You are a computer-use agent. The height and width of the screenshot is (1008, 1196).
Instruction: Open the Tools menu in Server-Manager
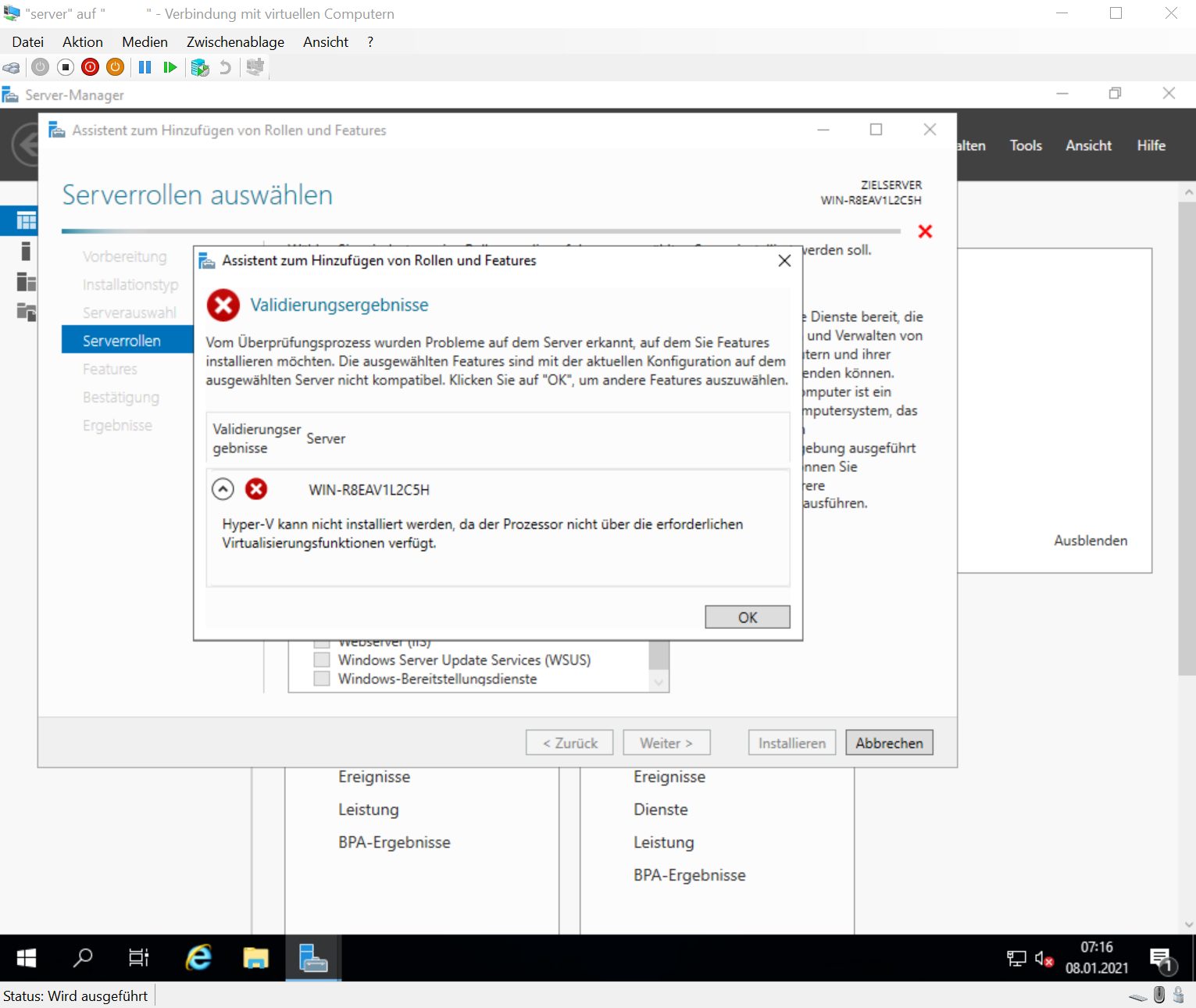pyautogui.click(x=1025, y=145)
